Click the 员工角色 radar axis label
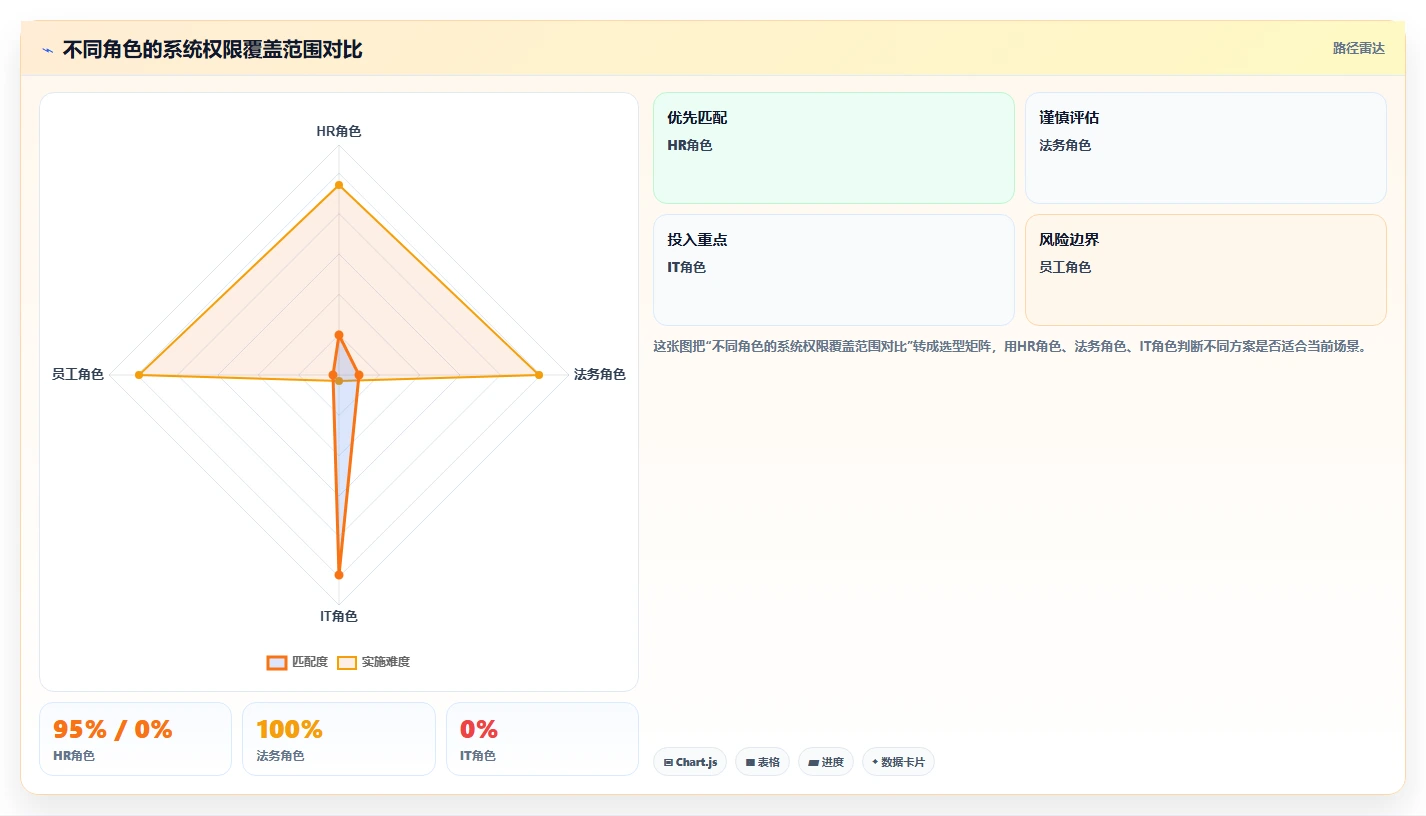Image resolution: width=1426 pixels, height=816 pixels. coord(78,375)
